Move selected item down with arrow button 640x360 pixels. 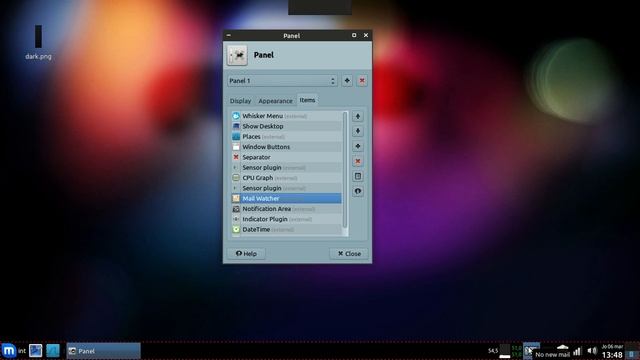[x=358, y=131]
